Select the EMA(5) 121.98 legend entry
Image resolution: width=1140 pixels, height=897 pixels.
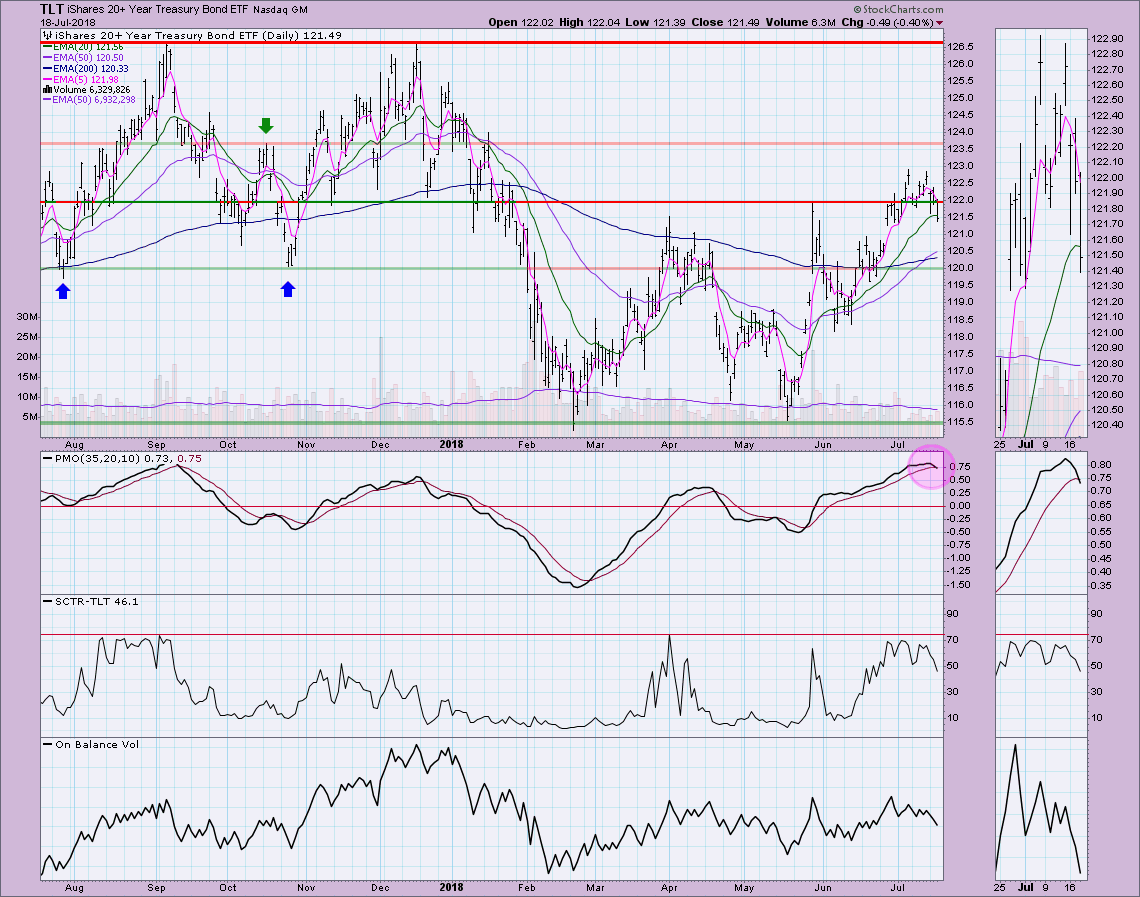click(x=80, y=79)
